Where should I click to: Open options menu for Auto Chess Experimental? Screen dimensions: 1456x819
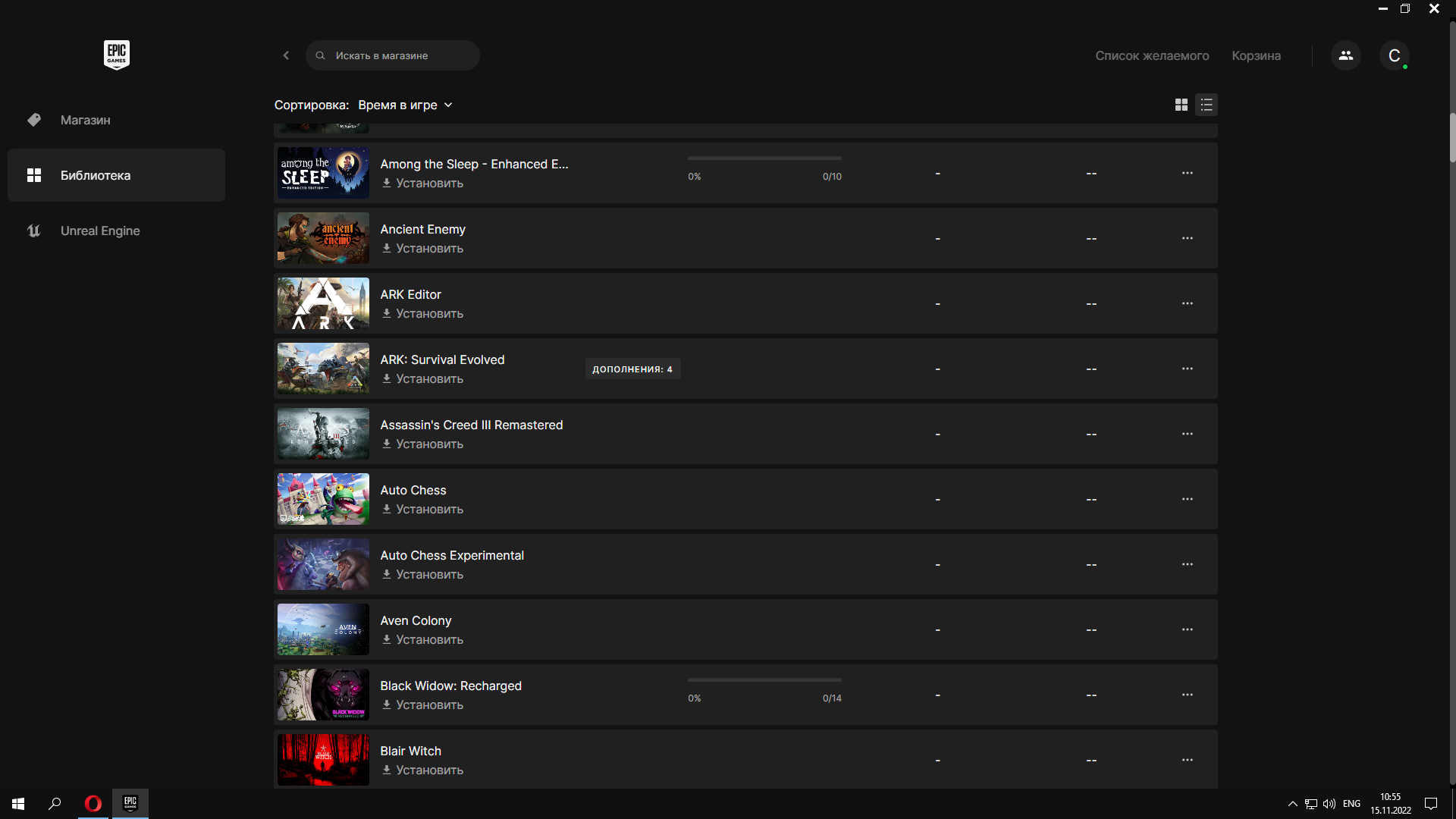pos(1187,564)
